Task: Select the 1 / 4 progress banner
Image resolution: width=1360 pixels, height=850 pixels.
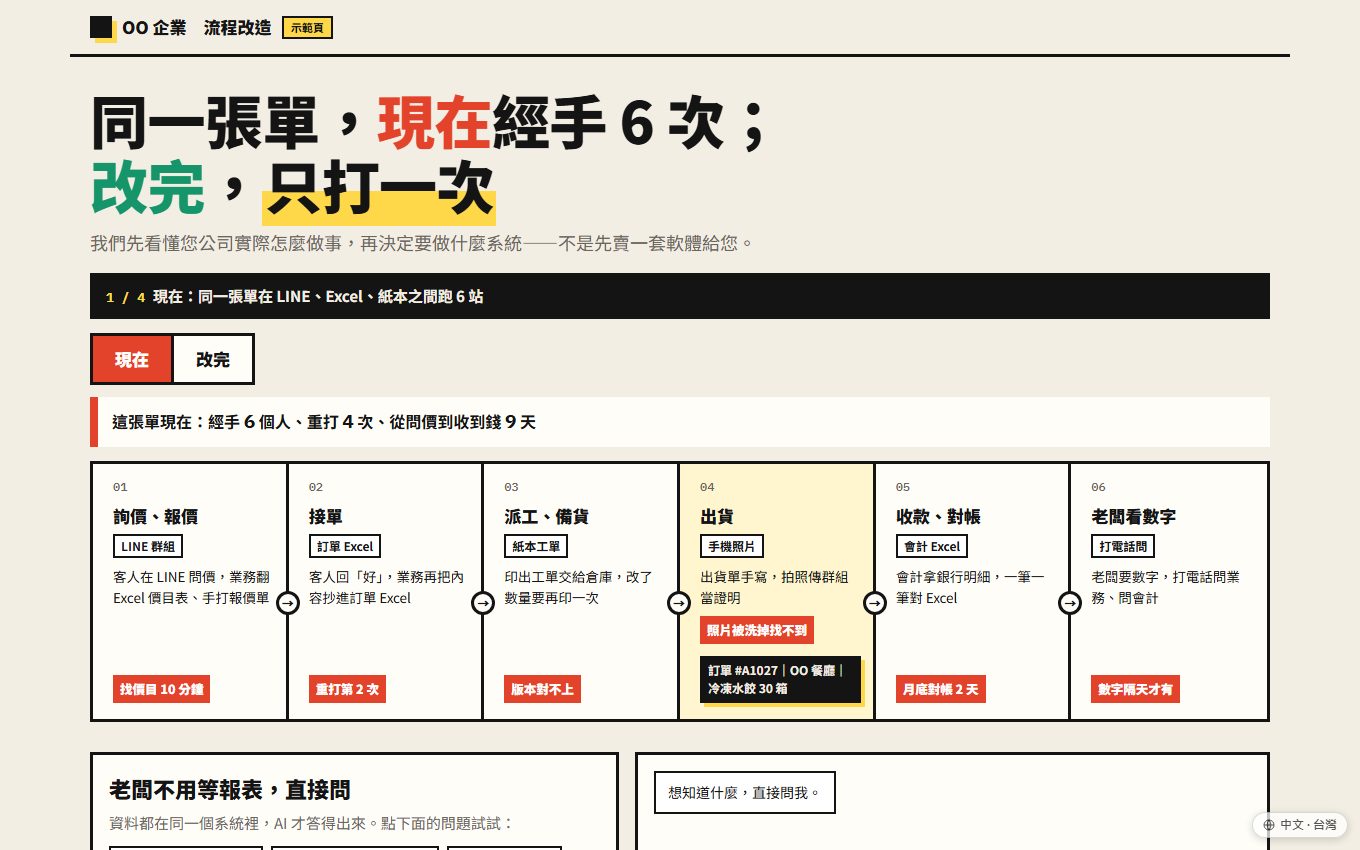Action: point(680,296)
